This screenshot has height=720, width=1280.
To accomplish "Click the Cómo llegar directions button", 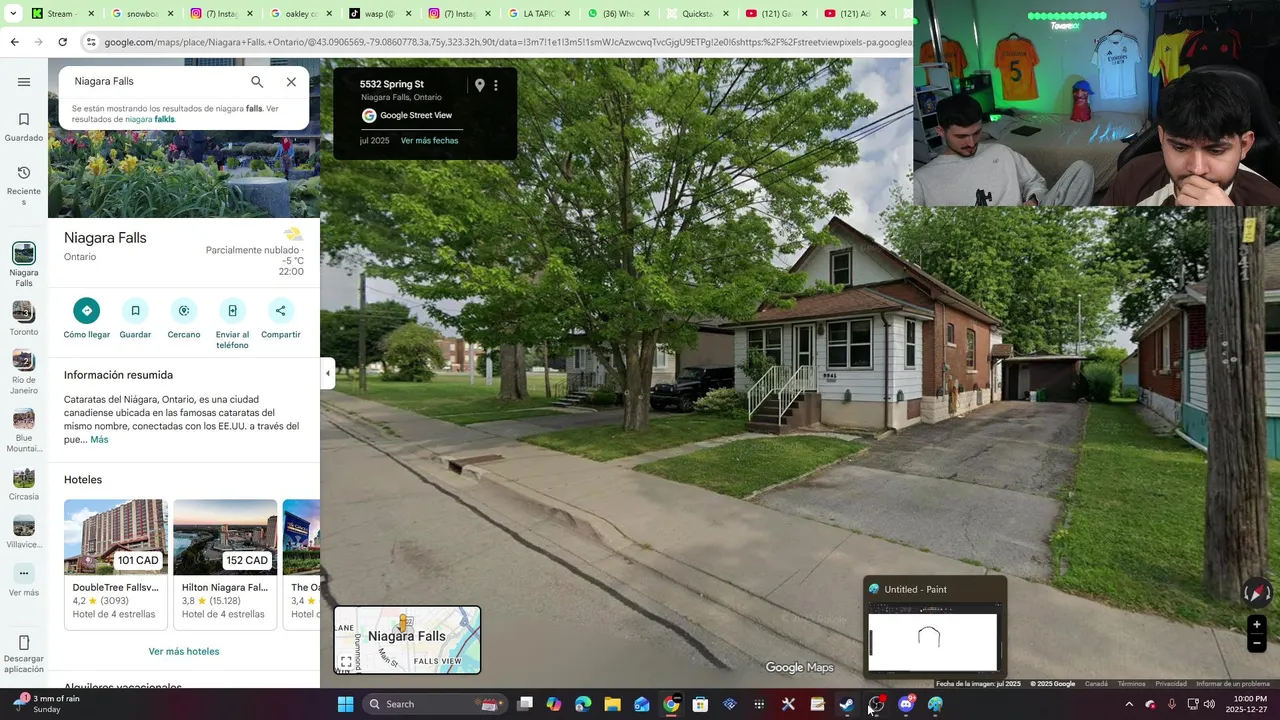I will [x=87, y=320].
